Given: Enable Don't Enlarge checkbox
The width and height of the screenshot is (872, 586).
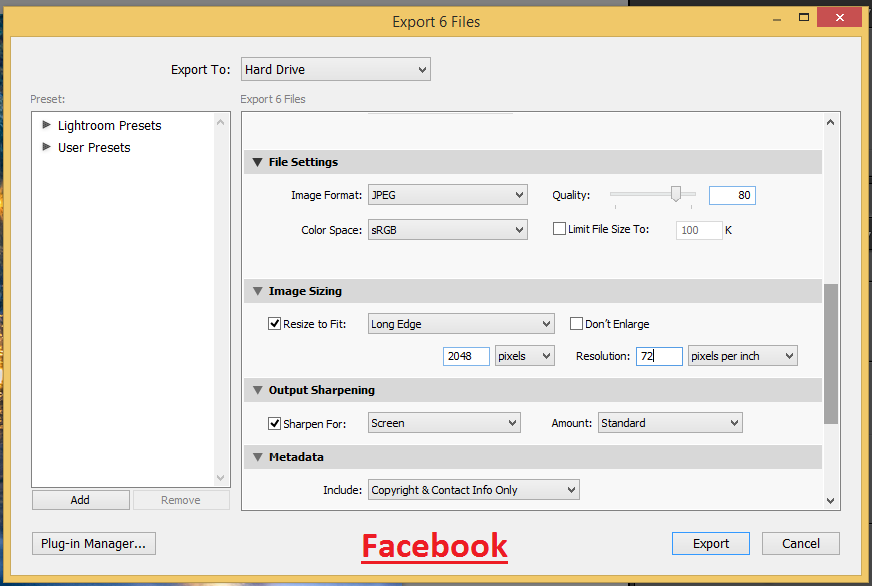Looking at the screenshot, I should [576, 324].
